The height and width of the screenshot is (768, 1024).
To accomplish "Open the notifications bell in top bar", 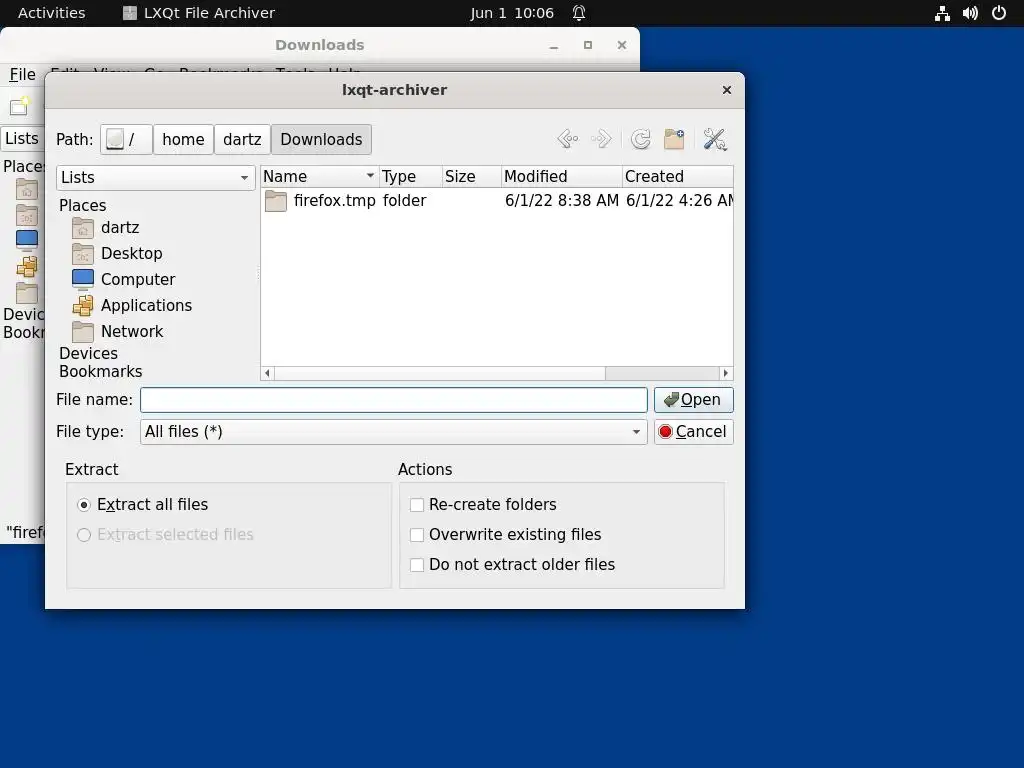I will [x=579, y=13].
